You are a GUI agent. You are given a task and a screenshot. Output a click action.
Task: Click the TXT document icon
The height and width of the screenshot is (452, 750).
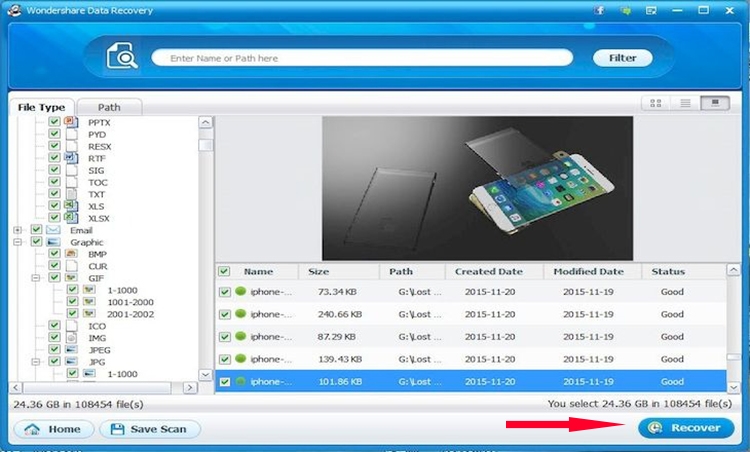tap(72, 194)
